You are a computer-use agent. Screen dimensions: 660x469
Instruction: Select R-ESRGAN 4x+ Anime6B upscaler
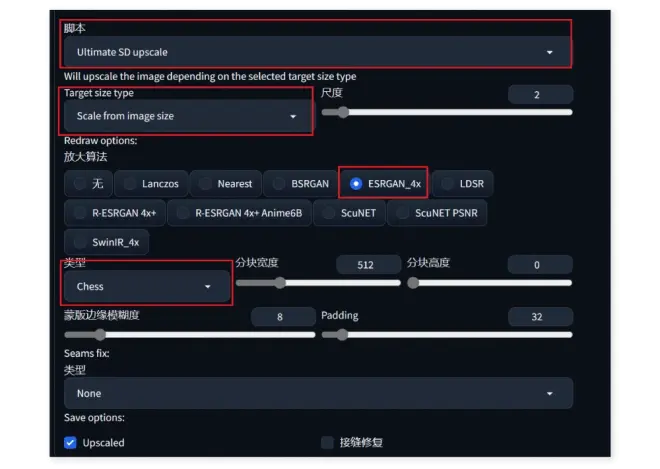point(239,213)
